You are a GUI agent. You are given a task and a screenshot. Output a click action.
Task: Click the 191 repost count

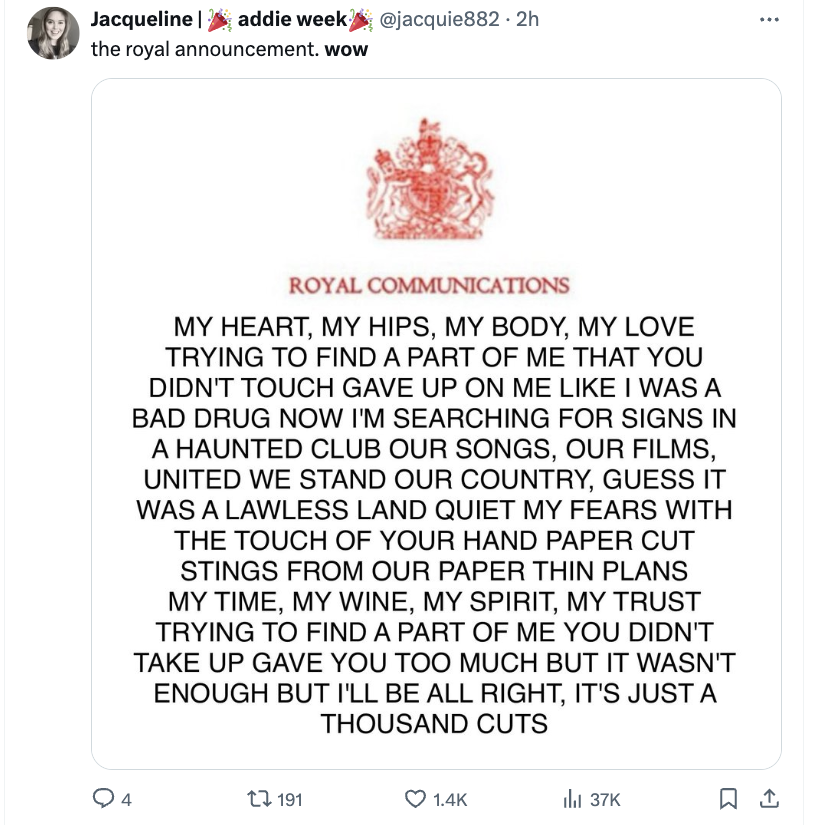[x=288, y=799]
